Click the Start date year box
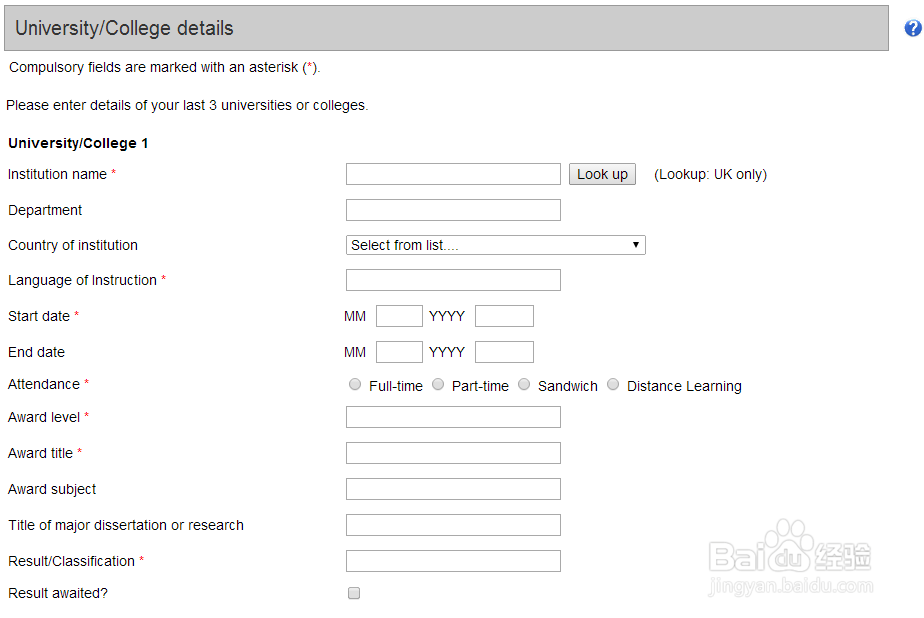Screen dimensions: 924x618 point(504,316)
